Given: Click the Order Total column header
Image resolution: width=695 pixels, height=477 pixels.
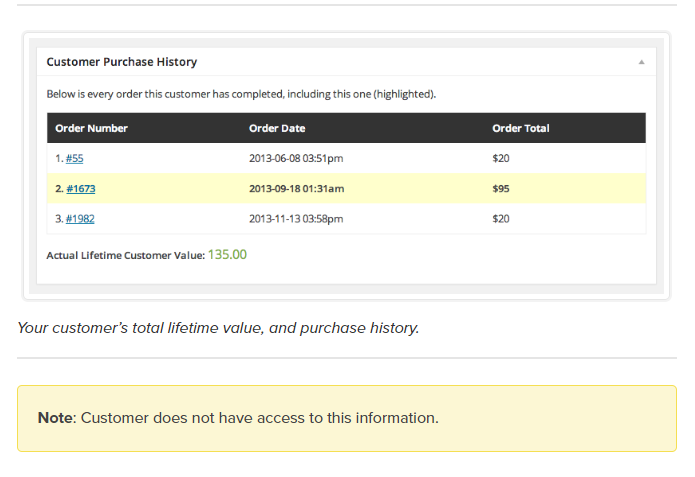Looking at the screenshot, I should pyautogui.click(x=521, y=128).
